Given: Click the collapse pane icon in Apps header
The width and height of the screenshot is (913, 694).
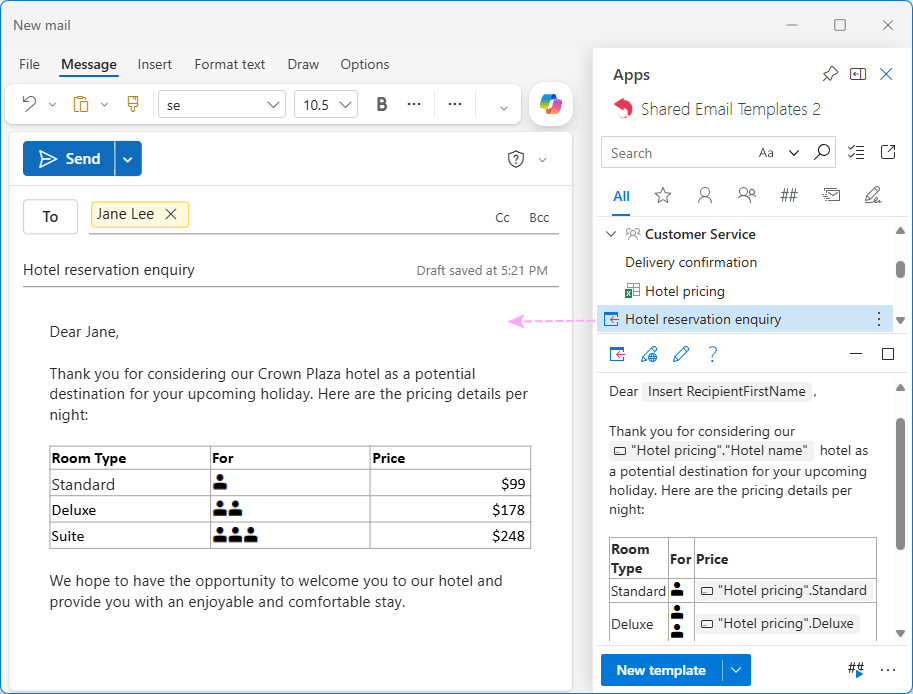Looking at the screenshot, I should point(858,74).
